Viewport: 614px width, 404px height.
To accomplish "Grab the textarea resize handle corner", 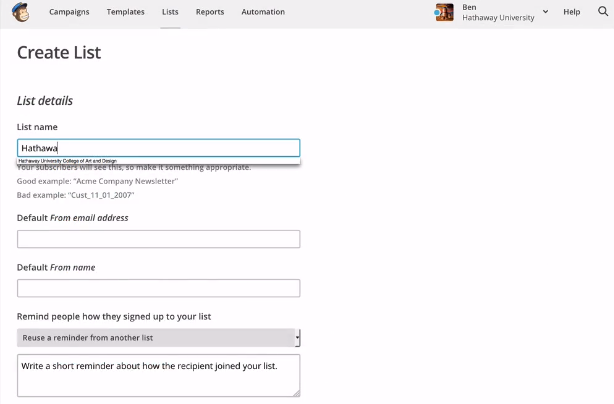I will (x=296, y=393).
